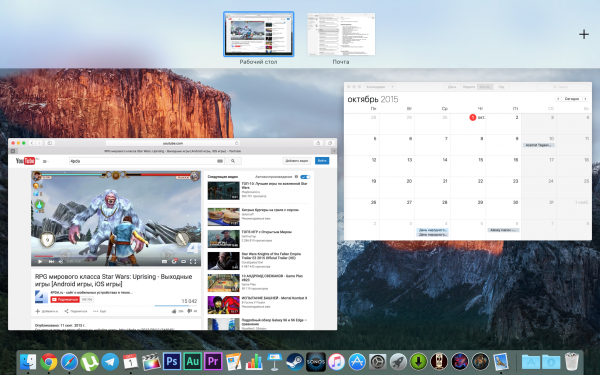
Task: Focus the YouTube search field
Action: [147, 161]
